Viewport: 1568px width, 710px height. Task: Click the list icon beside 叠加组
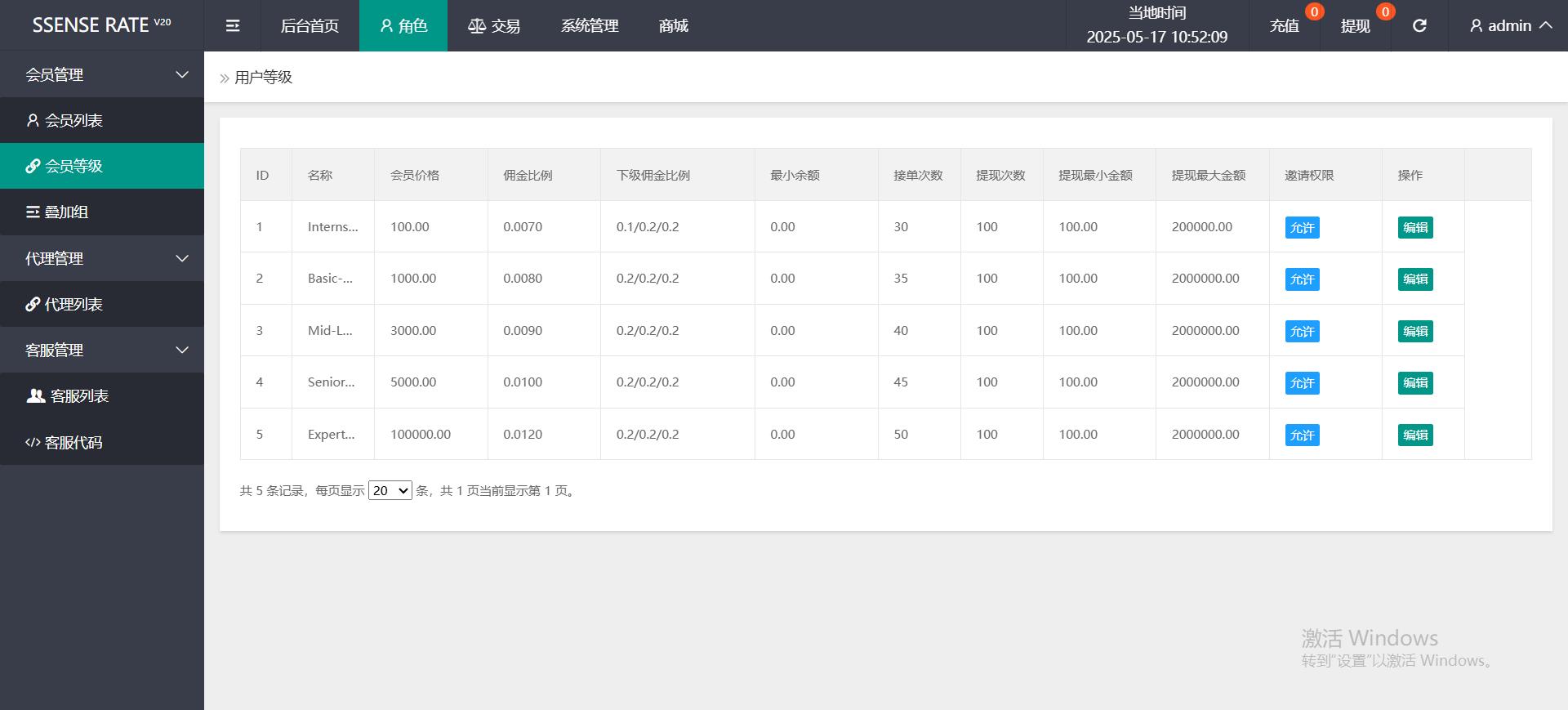point(33,212)
